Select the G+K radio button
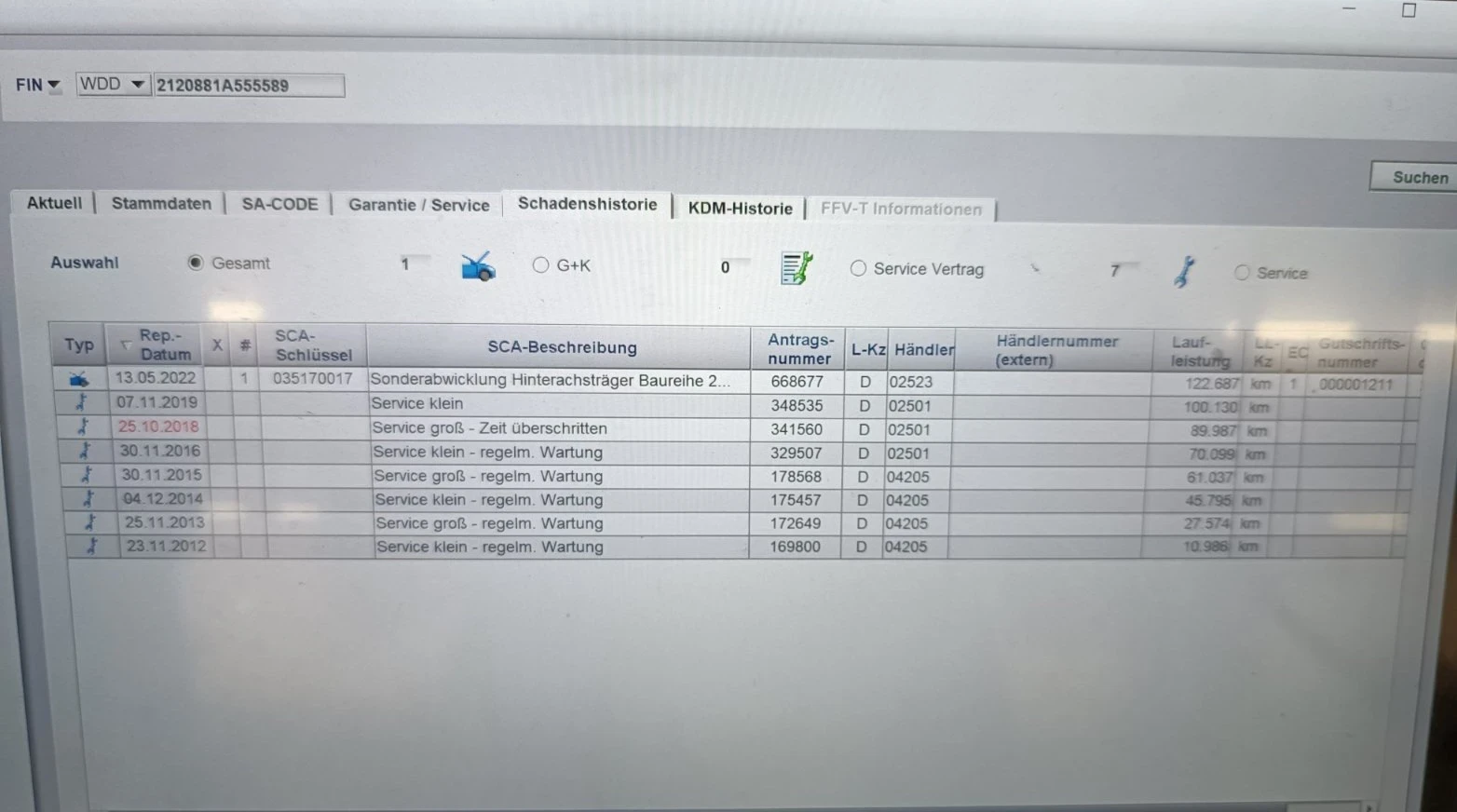 pos(540,265)
